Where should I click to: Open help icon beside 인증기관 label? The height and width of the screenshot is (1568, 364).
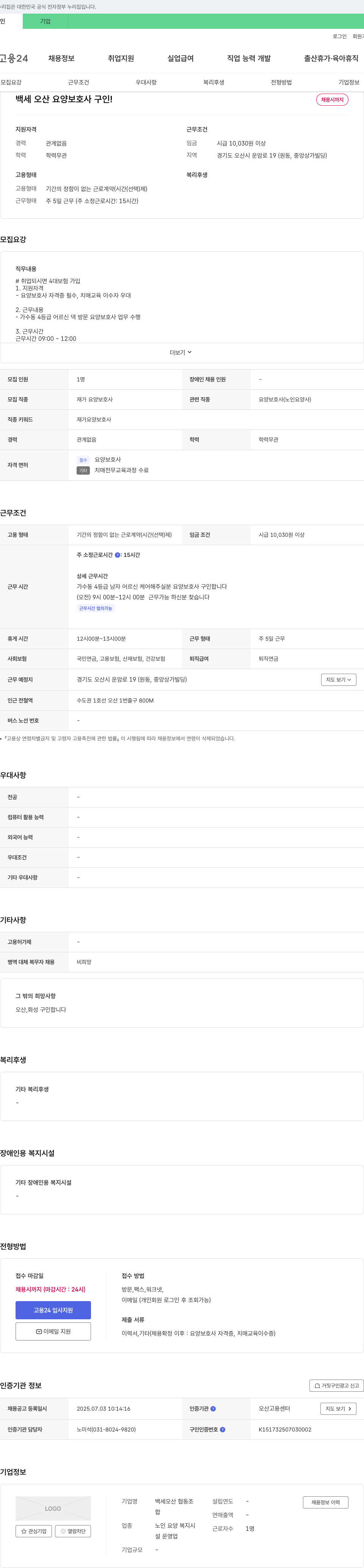click(x=213, y=1408)
